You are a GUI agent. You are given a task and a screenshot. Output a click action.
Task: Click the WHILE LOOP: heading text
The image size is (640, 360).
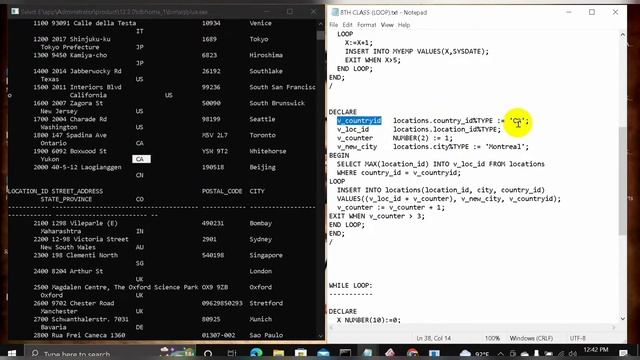[351, 285]
